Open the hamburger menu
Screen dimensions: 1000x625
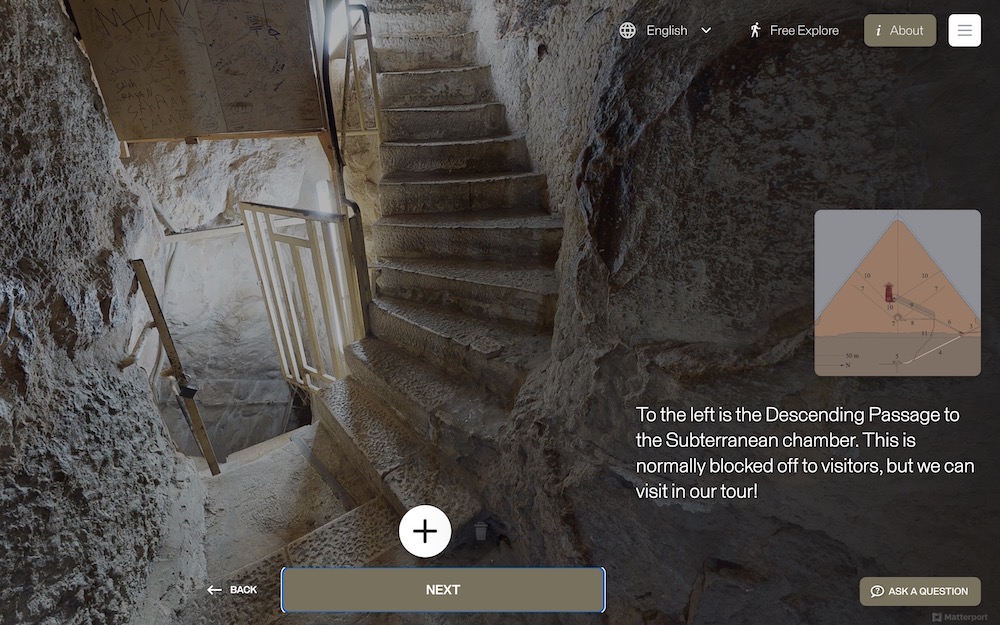click(964, 30)
